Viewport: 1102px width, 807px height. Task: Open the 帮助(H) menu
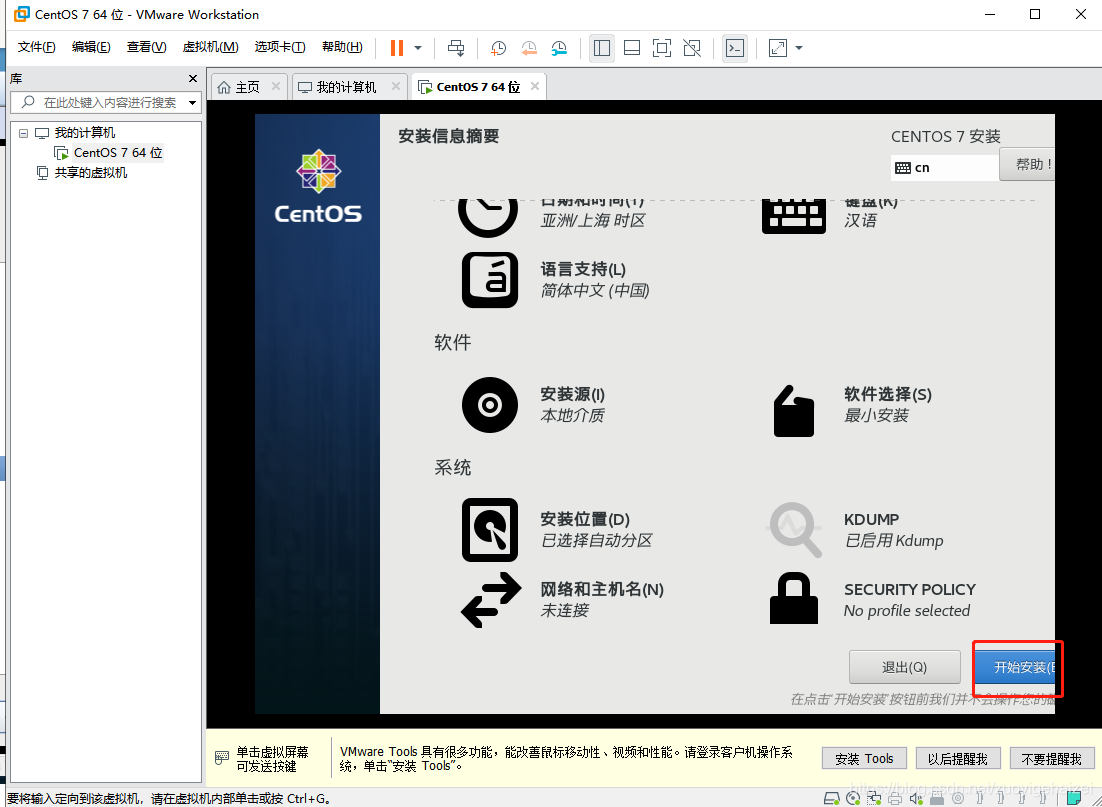342,47
